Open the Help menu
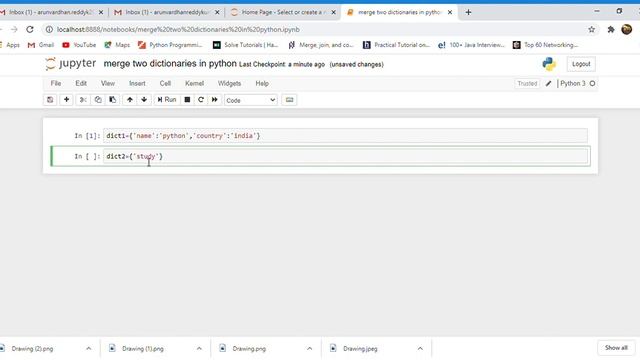Screen dimensions: 640x360 pos(262,83)
